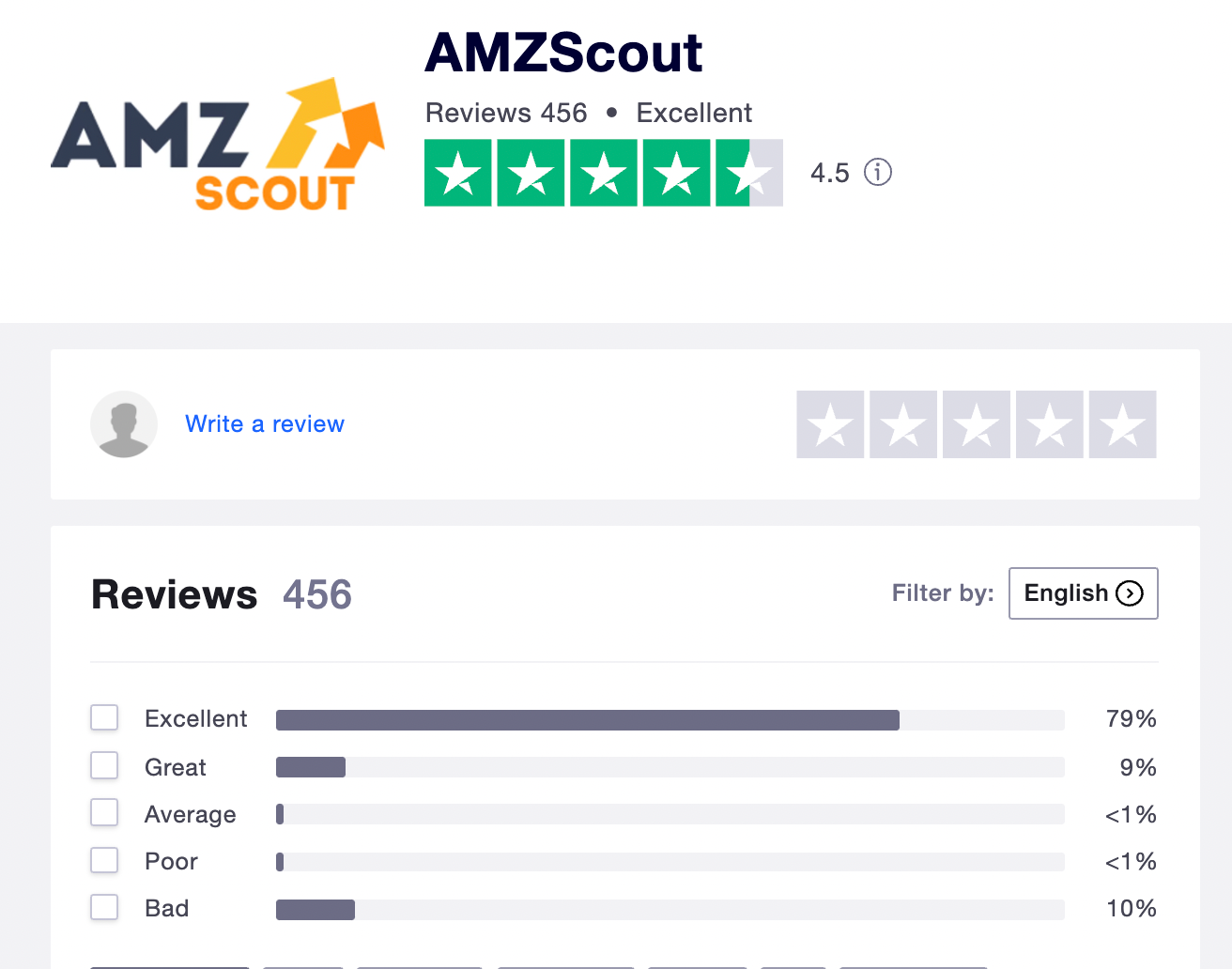
Task: Enable the Average reviews checkbox
Action: coord(104,812)
